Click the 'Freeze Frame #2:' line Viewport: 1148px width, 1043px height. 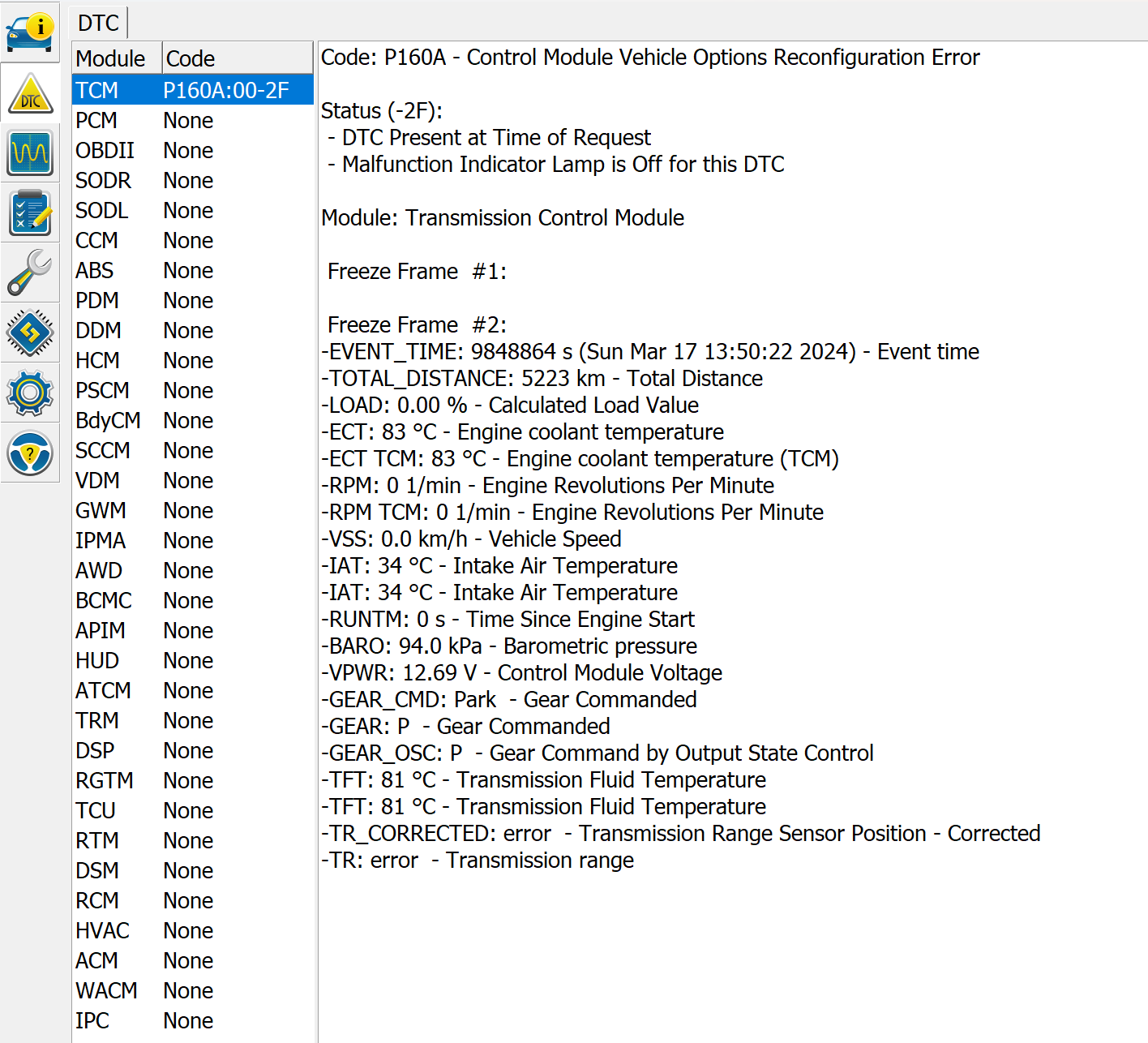coord(417,325)
